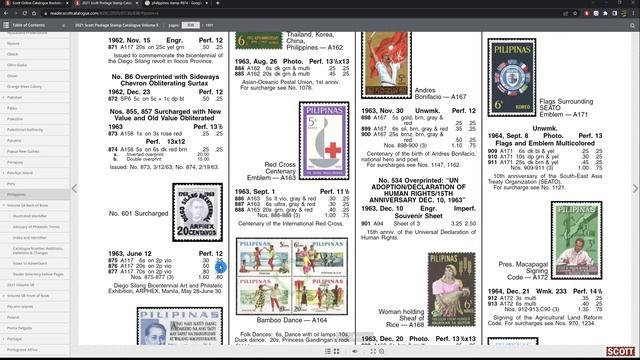The image size is (640, 360).
Task: Open Chrome three-dot menu
Action: 633,13
